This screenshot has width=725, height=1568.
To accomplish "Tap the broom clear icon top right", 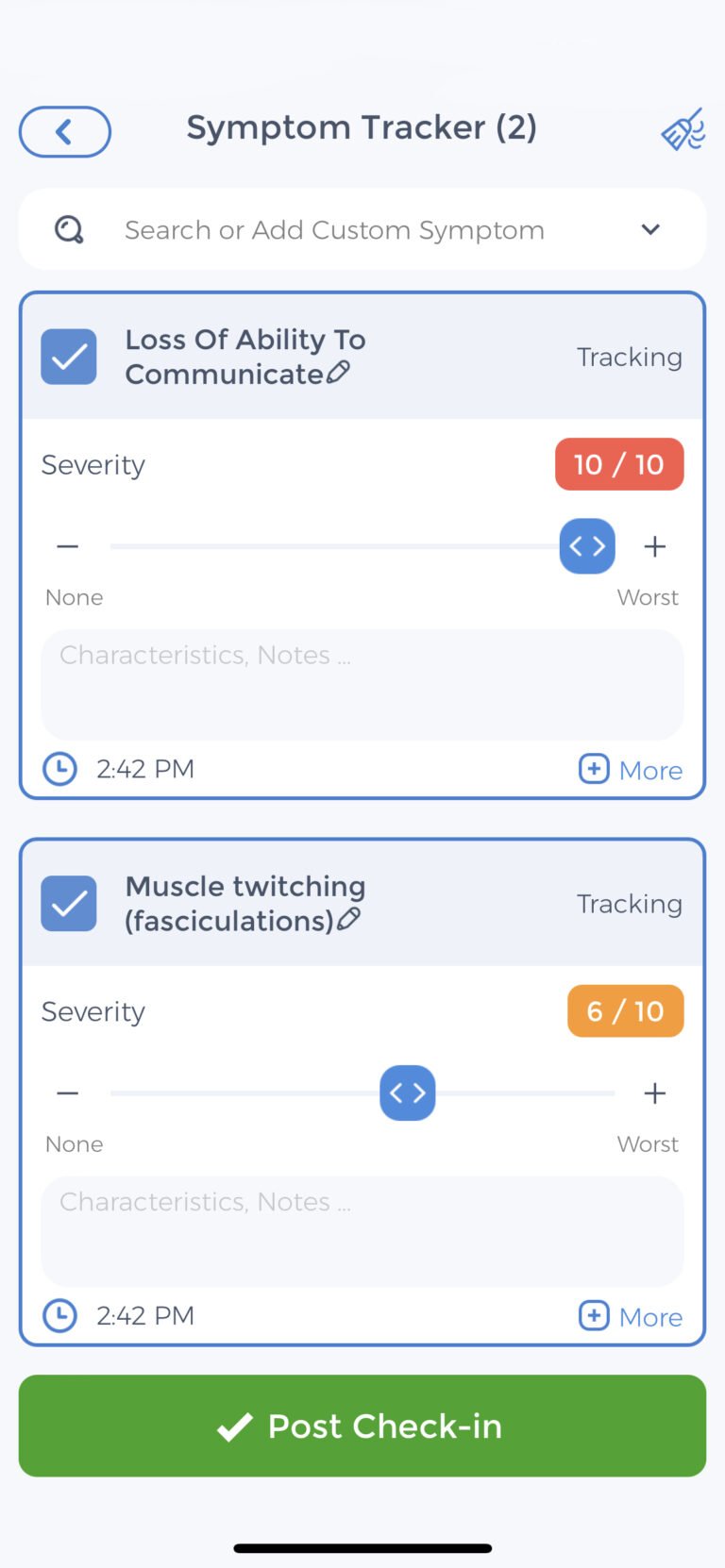I will click(x=683, y=129).
